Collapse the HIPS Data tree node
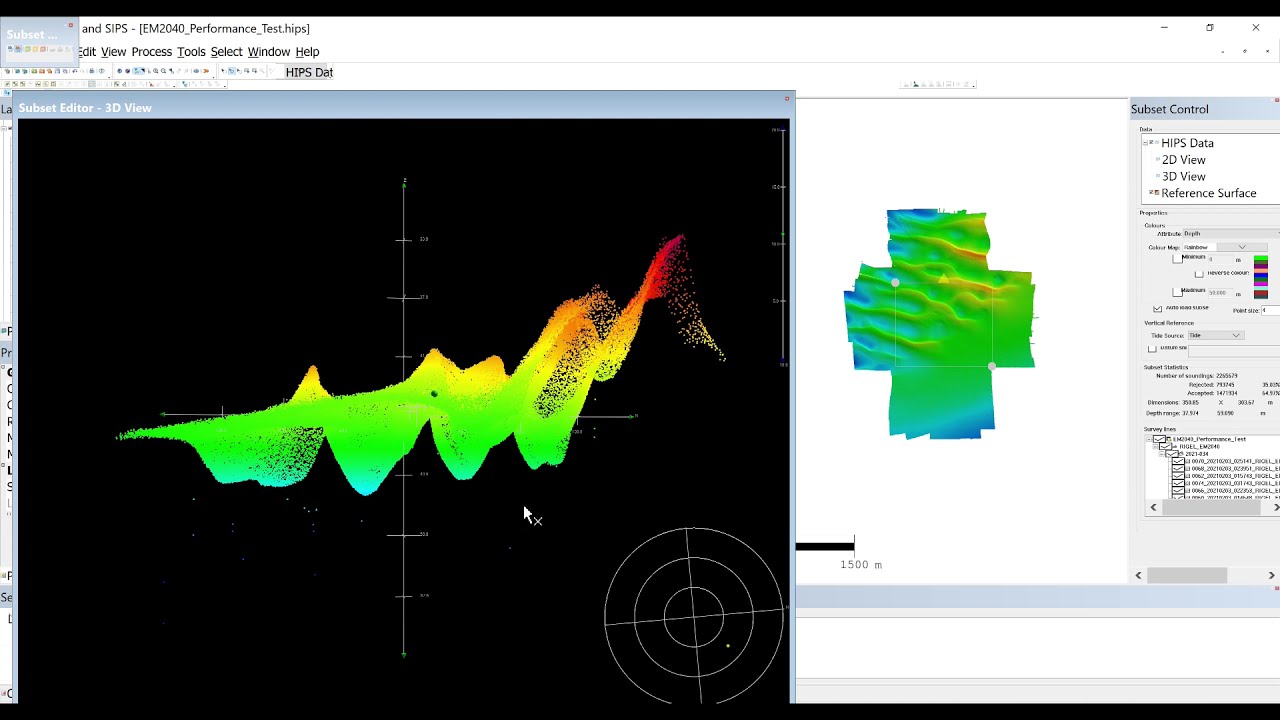This screenshot has height=720, width=1280. [1146, 143]
